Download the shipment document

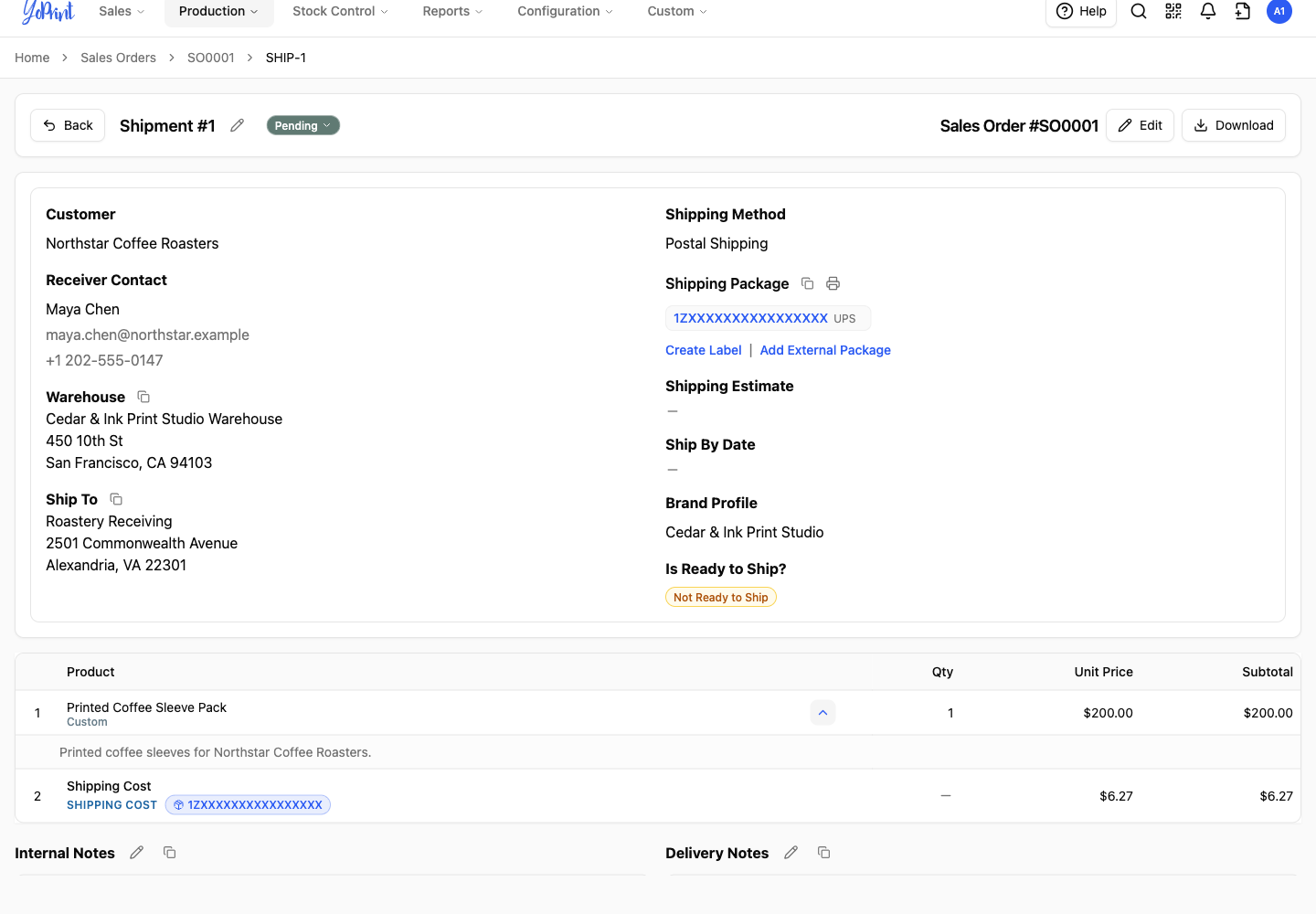[1234, 125]
